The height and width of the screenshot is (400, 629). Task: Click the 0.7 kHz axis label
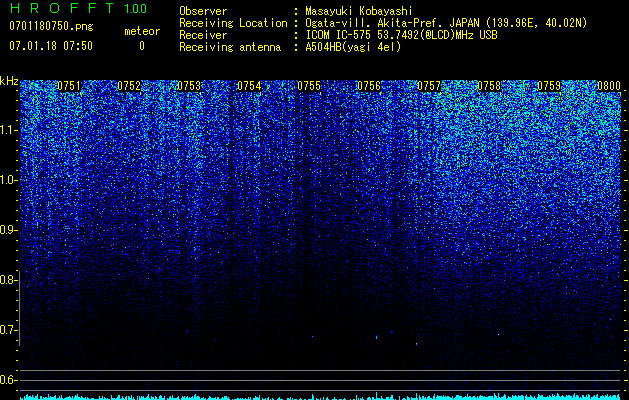point(8,330)
